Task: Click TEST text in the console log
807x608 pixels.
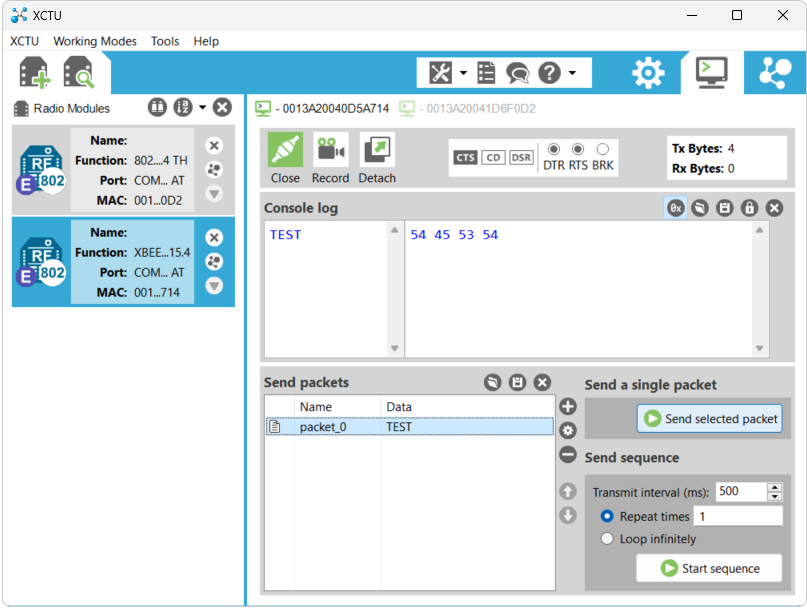Action: (x=286, y=235)
